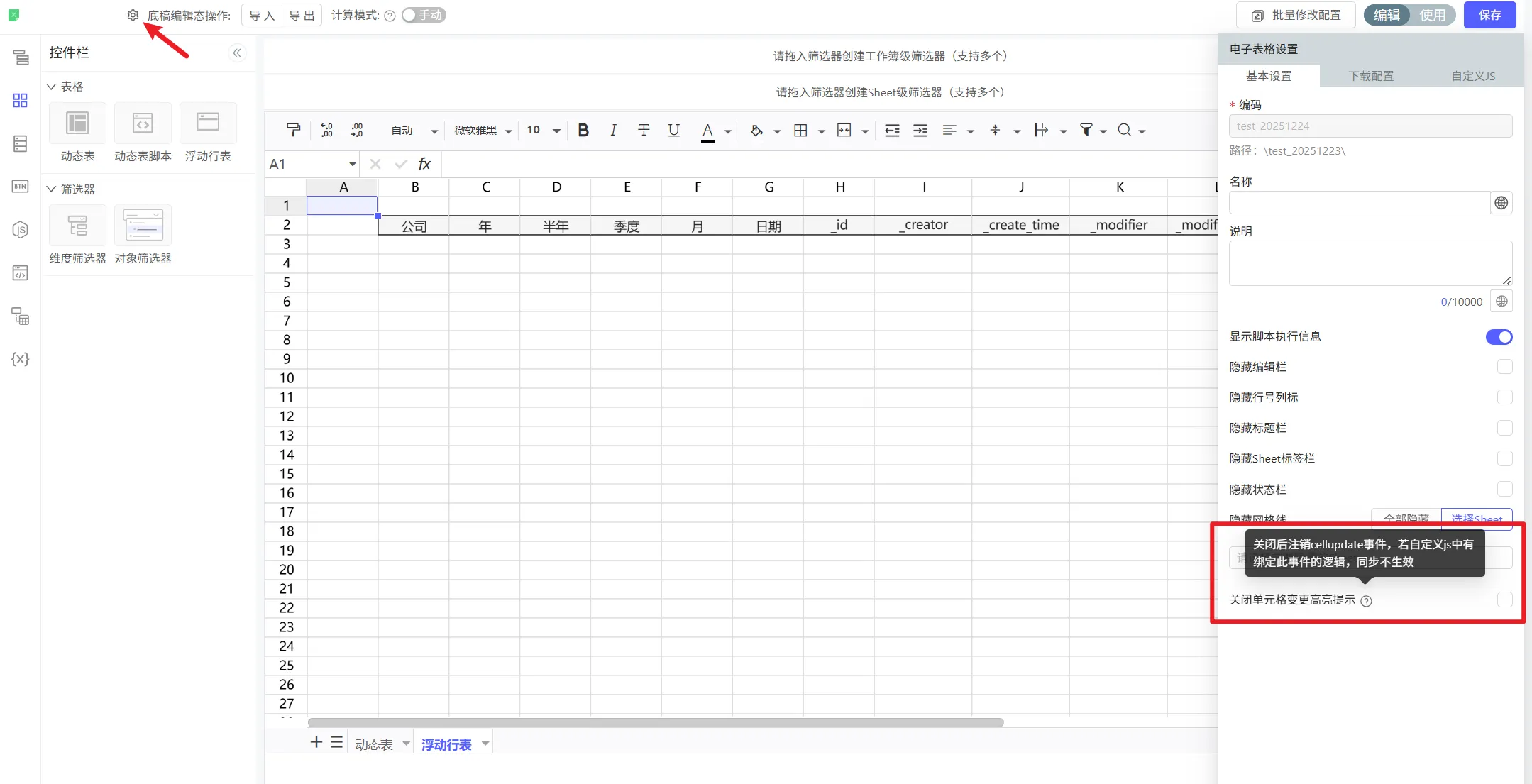Image resolution: width=1532 pixels, height=784 pixels.
Task: Click the 保存 button
Action: (1489, 15)
